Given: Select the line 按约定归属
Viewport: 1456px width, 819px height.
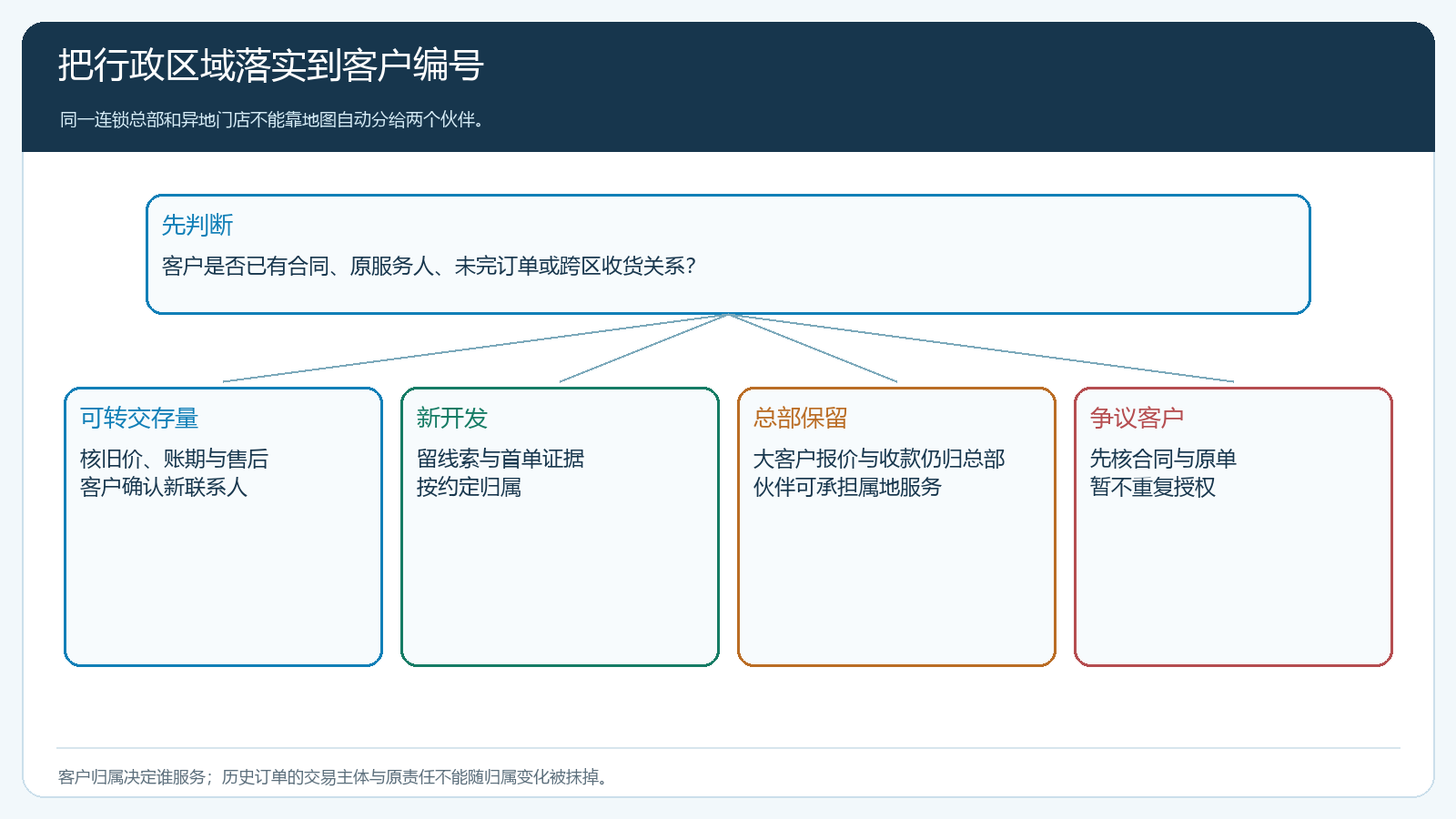Looking at the screenshot, I should (x=469, y=487).
